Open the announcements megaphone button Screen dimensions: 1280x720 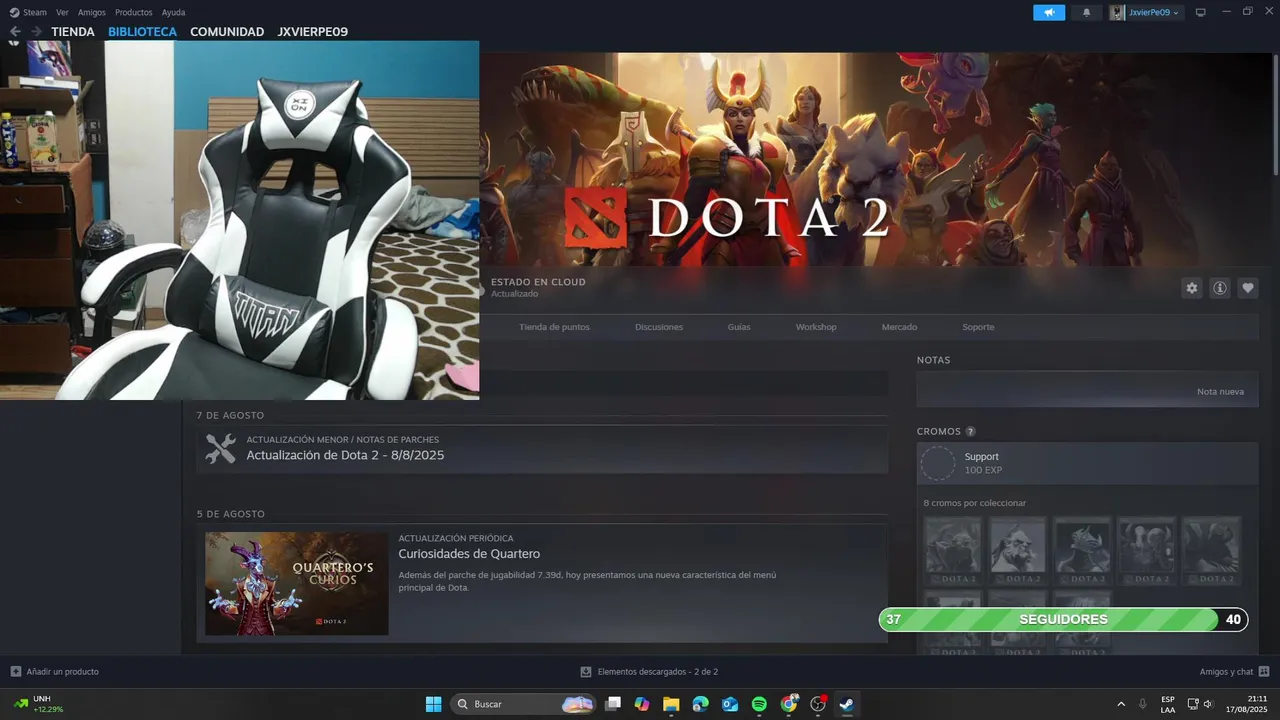tap(1049, 13)
